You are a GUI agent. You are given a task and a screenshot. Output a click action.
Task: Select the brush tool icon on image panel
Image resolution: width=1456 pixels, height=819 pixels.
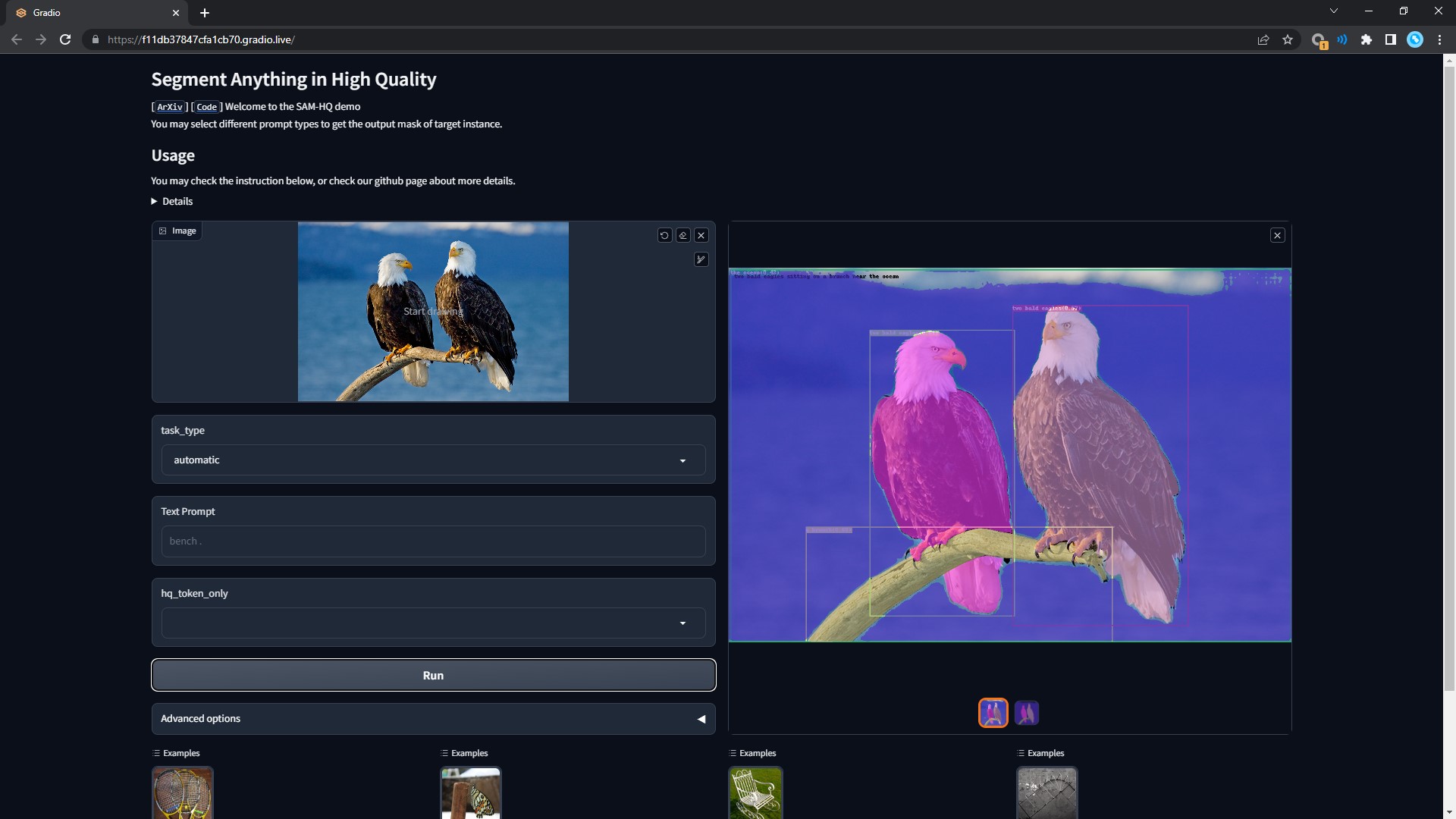(x=701, y=260)
